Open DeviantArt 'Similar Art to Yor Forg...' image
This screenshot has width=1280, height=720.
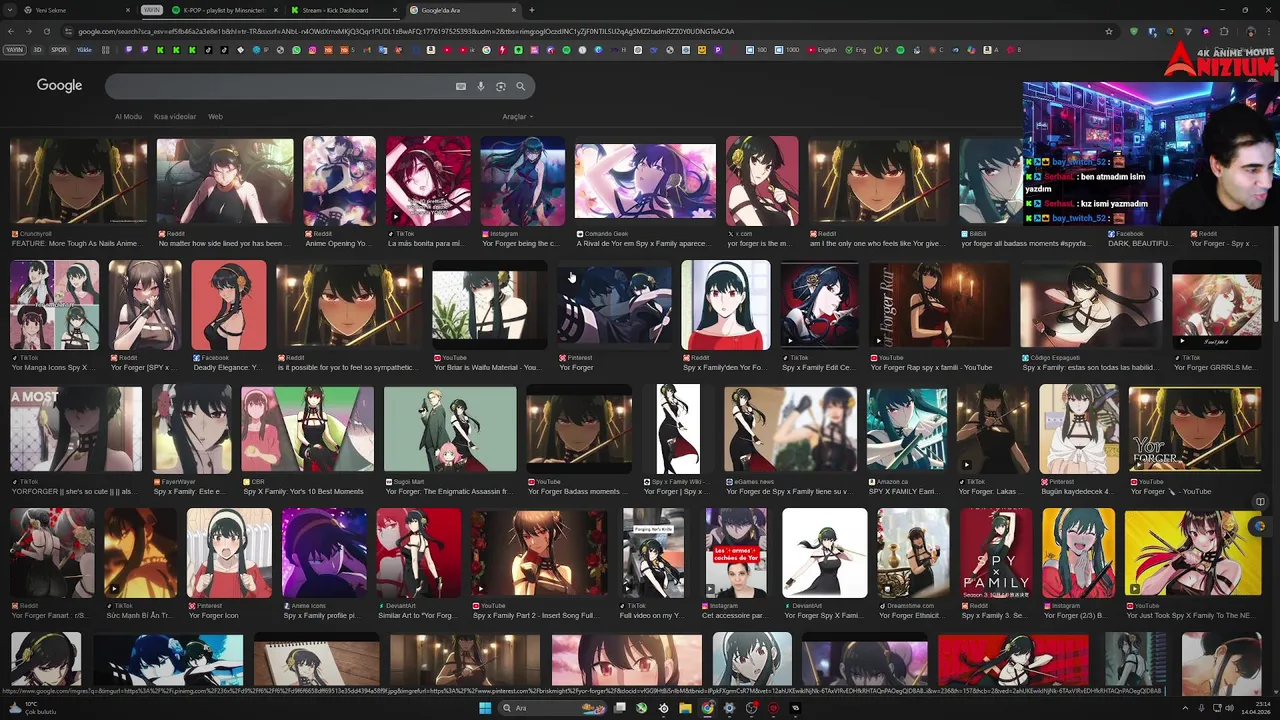pos(419,553)
